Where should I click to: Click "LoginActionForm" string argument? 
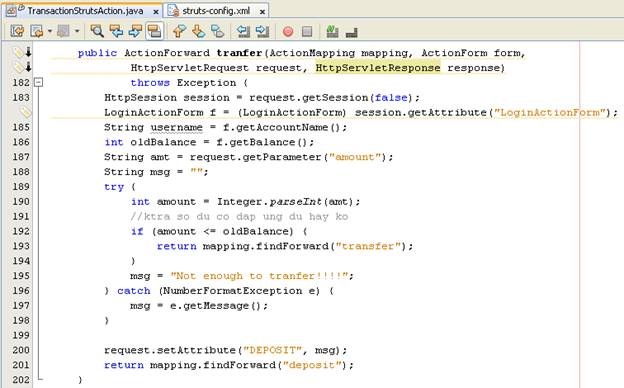[x=550, y=113]
